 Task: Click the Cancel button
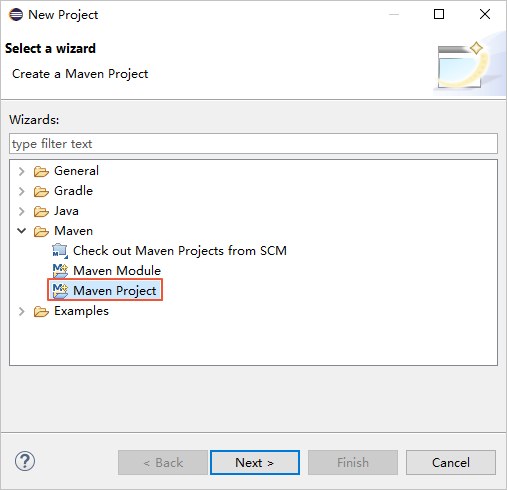(x=451, y=462)
